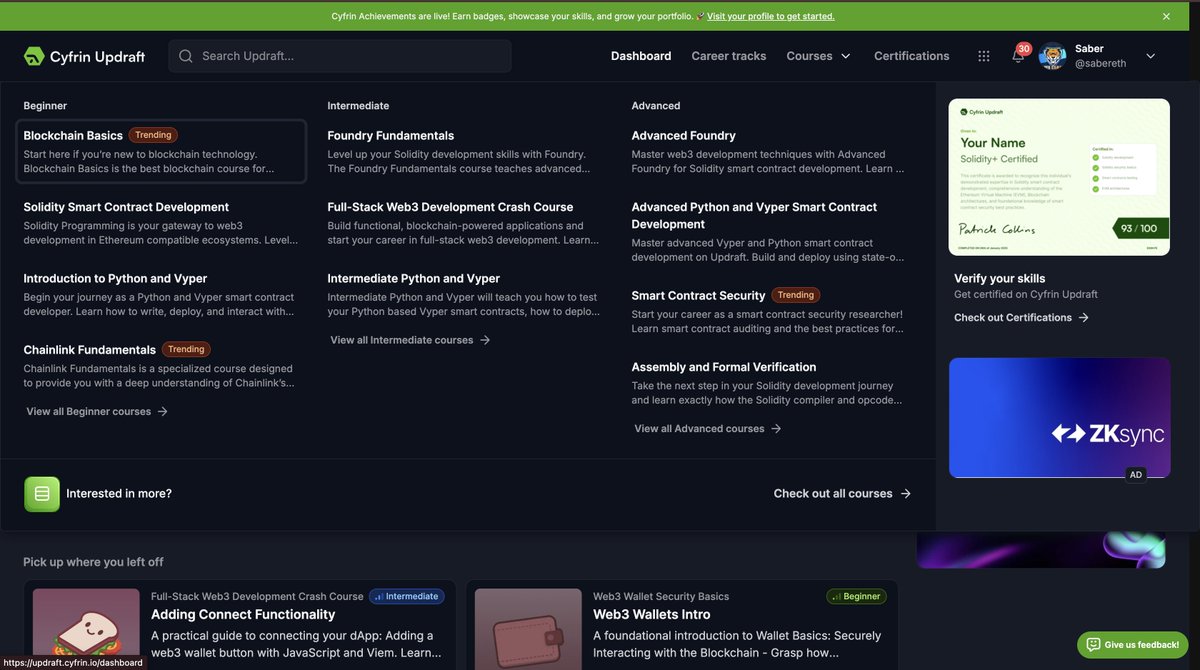Open the Adding Connect Functionality lesson
Image resolution: width=1200 pixels, height=670 pixels.
point(243,614)
